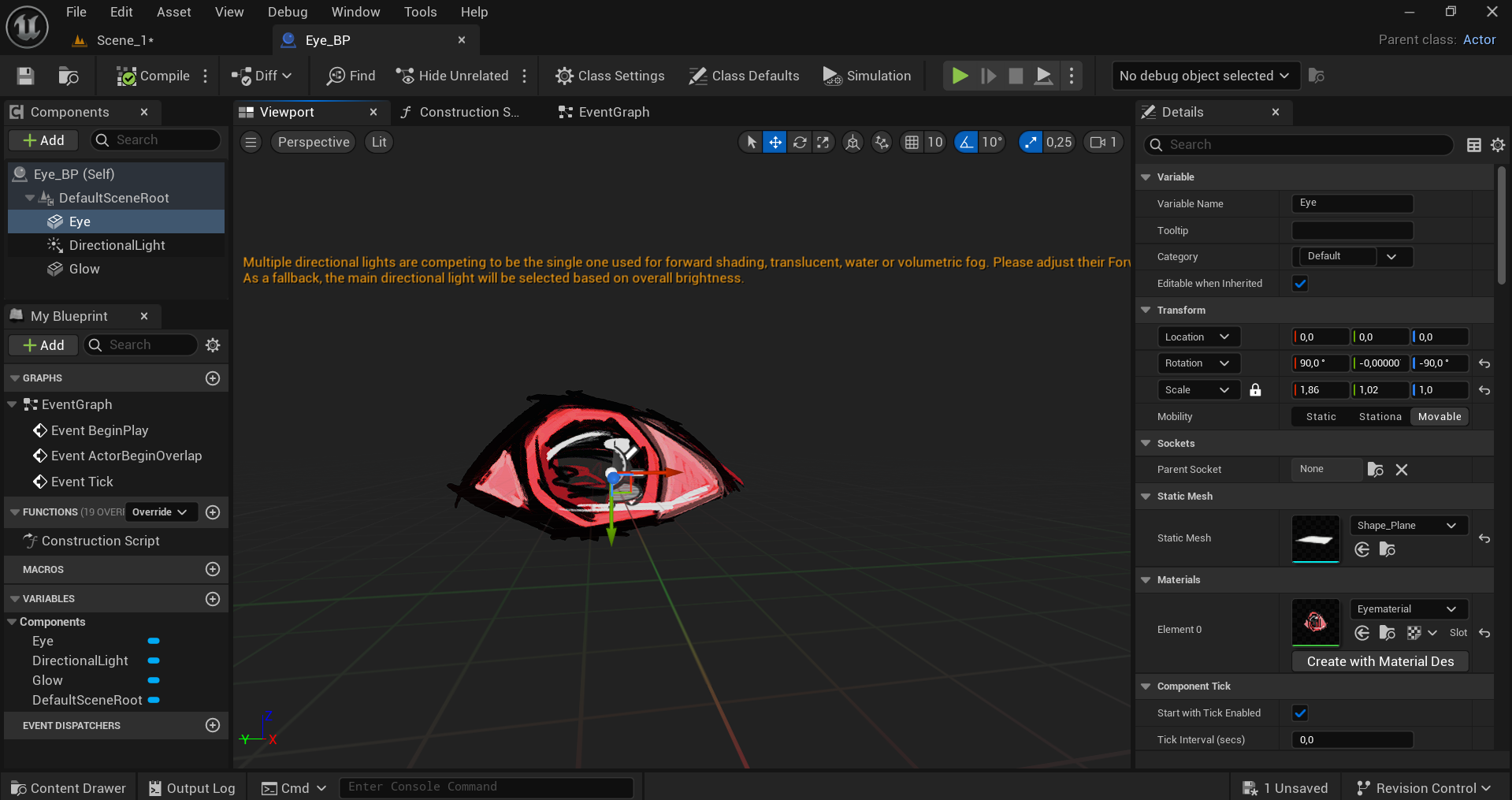Click the Compile button
This screenshot has height=800, width=1512.
click(x=154, y=76)
